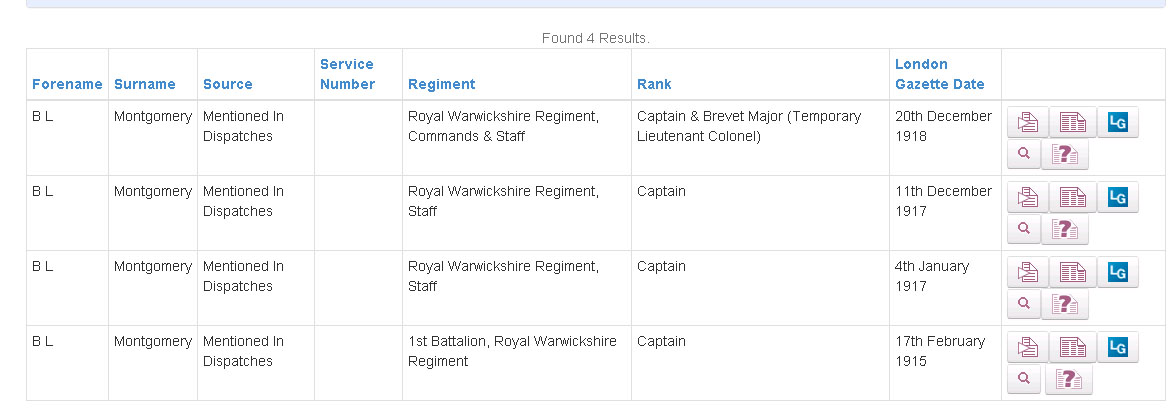The image size is (1174, 420).
Task: Open table document icon in the 1918 row
Action: click(1072, 123)
